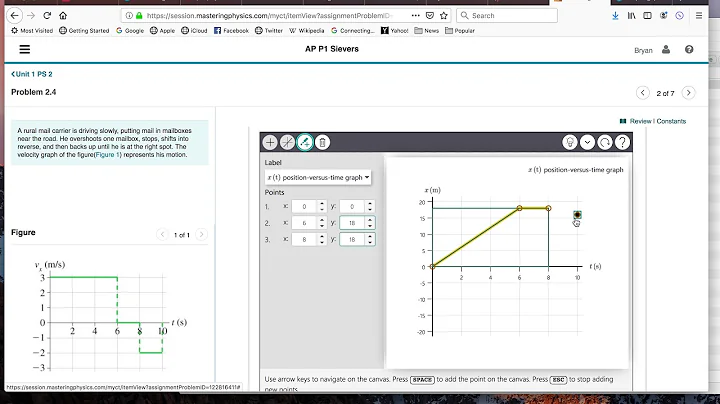Screen dimensions: 720x404
Task: Click the Pocket save icon
Action: point(430,16)
